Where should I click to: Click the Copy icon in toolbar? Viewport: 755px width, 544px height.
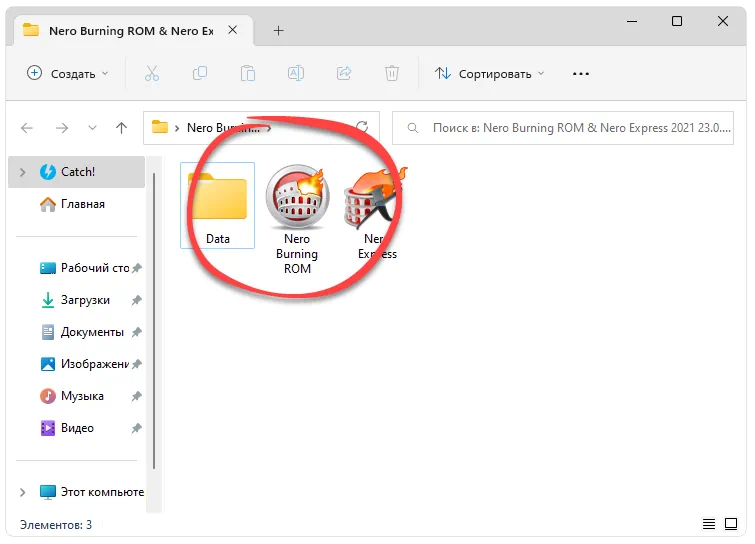200,74
